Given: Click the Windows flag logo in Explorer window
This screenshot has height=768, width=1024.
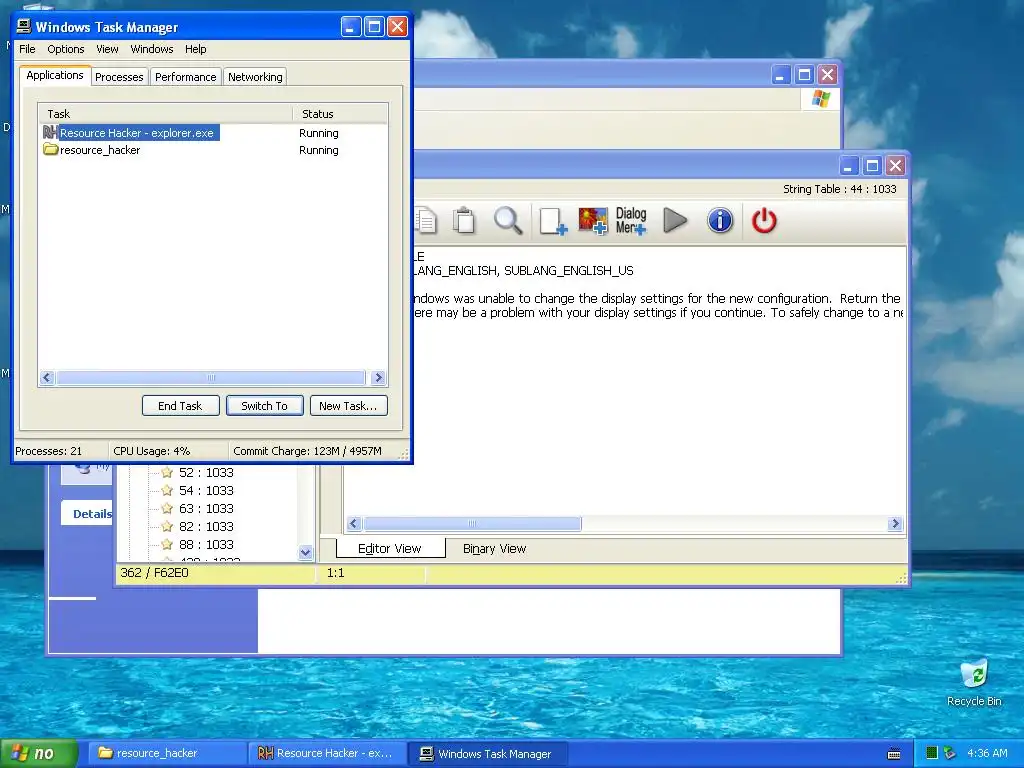Looking at the screenshot, I should [821, 99].
